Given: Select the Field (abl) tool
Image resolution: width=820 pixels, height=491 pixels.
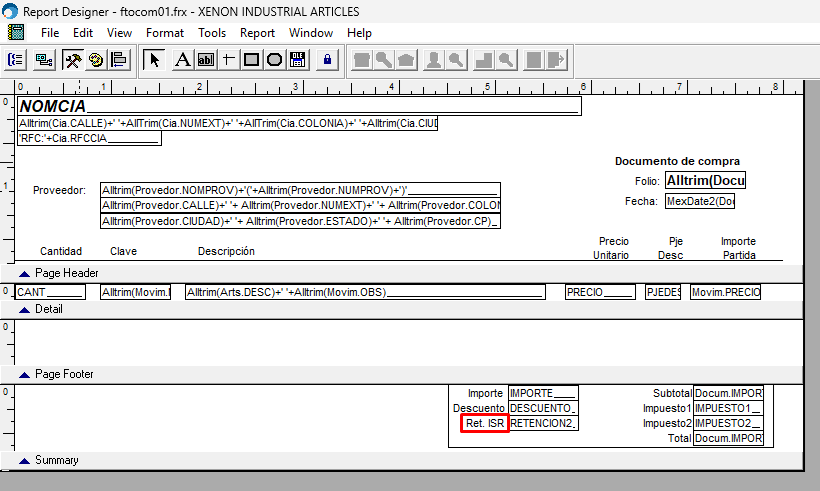Looking at the screenshot, I should [206, 60].
